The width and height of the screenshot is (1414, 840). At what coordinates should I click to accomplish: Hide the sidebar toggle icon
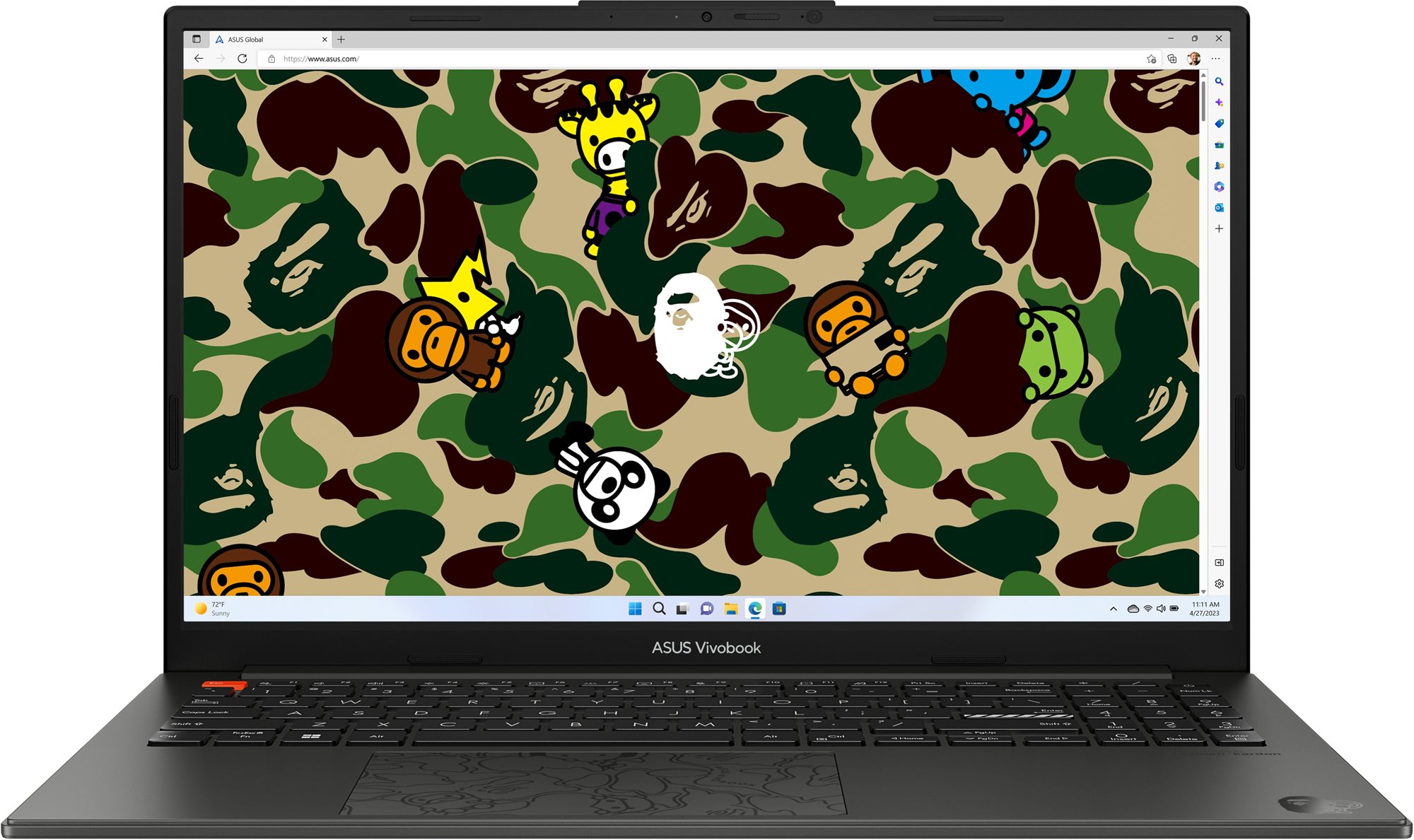click(x=1219, y=563)
